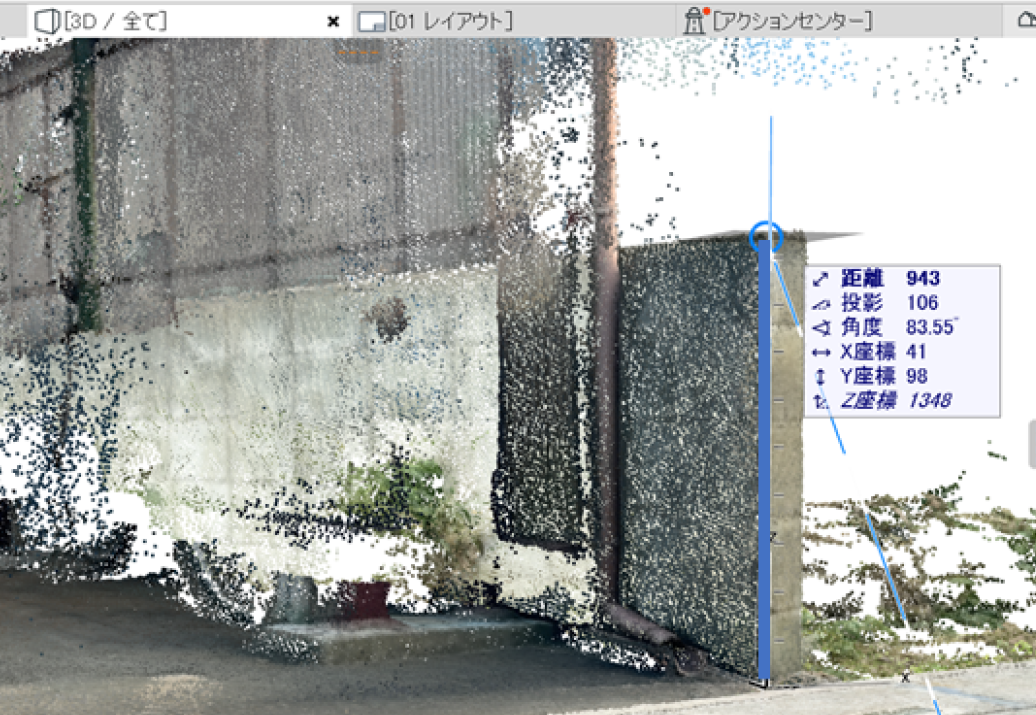The image size is (1036, 715).
Task: Click the X座標 horizontal arrow icon
Action: 821,352
